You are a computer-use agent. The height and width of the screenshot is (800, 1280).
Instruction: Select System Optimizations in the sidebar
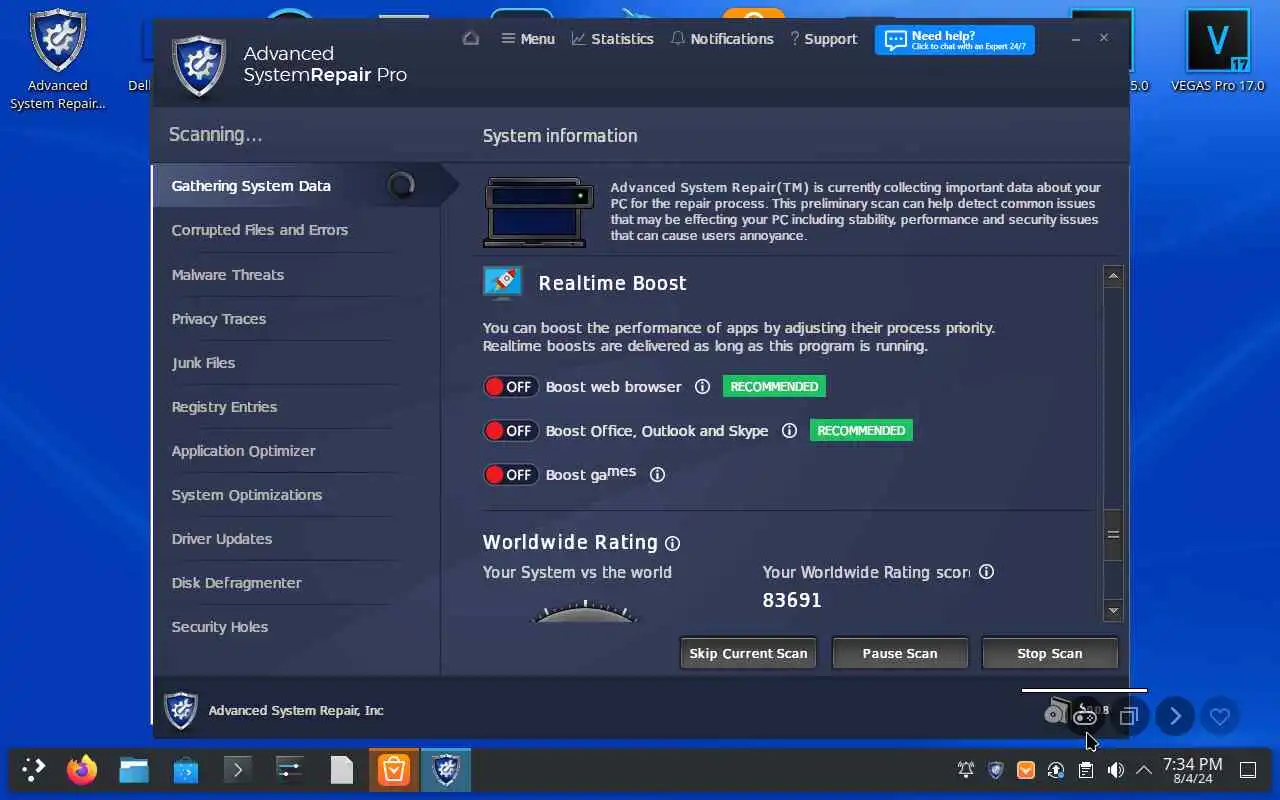tap(247, 495)
